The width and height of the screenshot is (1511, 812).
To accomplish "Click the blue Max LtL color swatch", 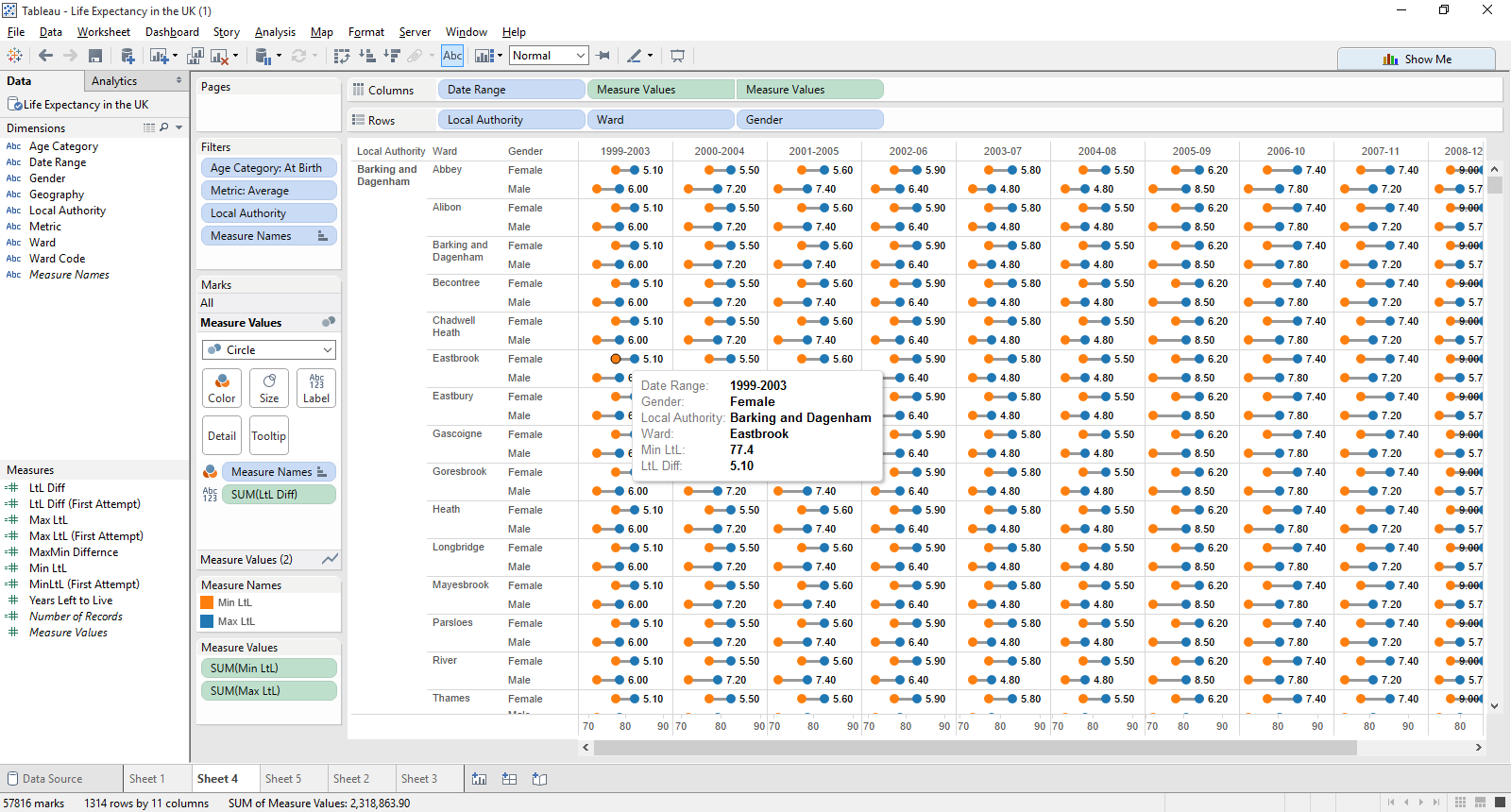I will 207,621.
